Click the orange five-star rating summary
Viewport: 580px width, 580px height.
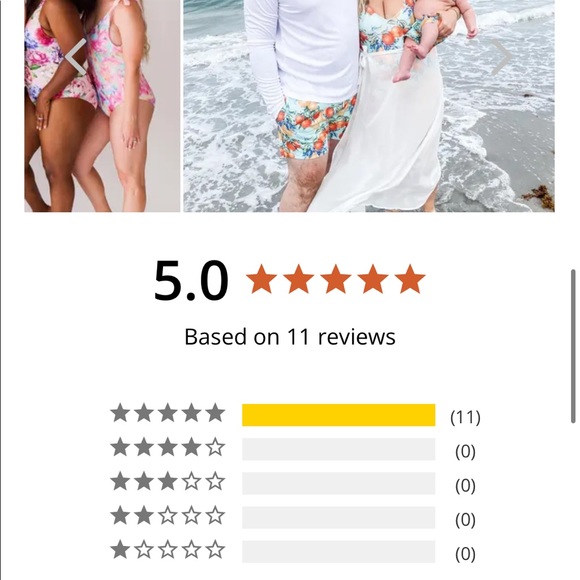tap(335, 279)
